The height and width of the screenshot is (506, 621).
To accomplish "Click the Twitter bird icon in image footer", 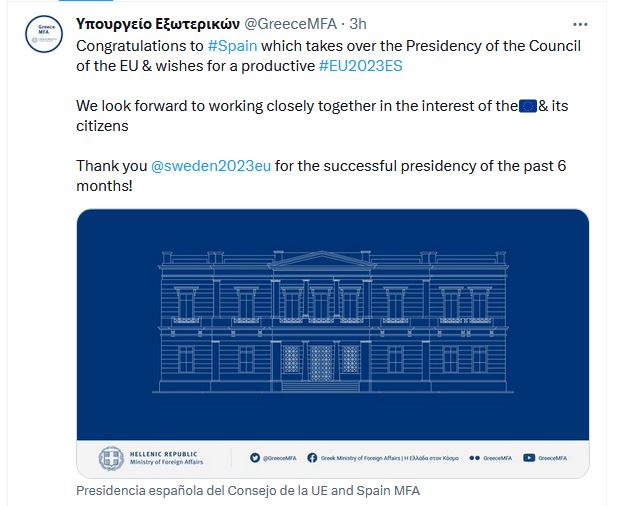I will pos(254,458).
